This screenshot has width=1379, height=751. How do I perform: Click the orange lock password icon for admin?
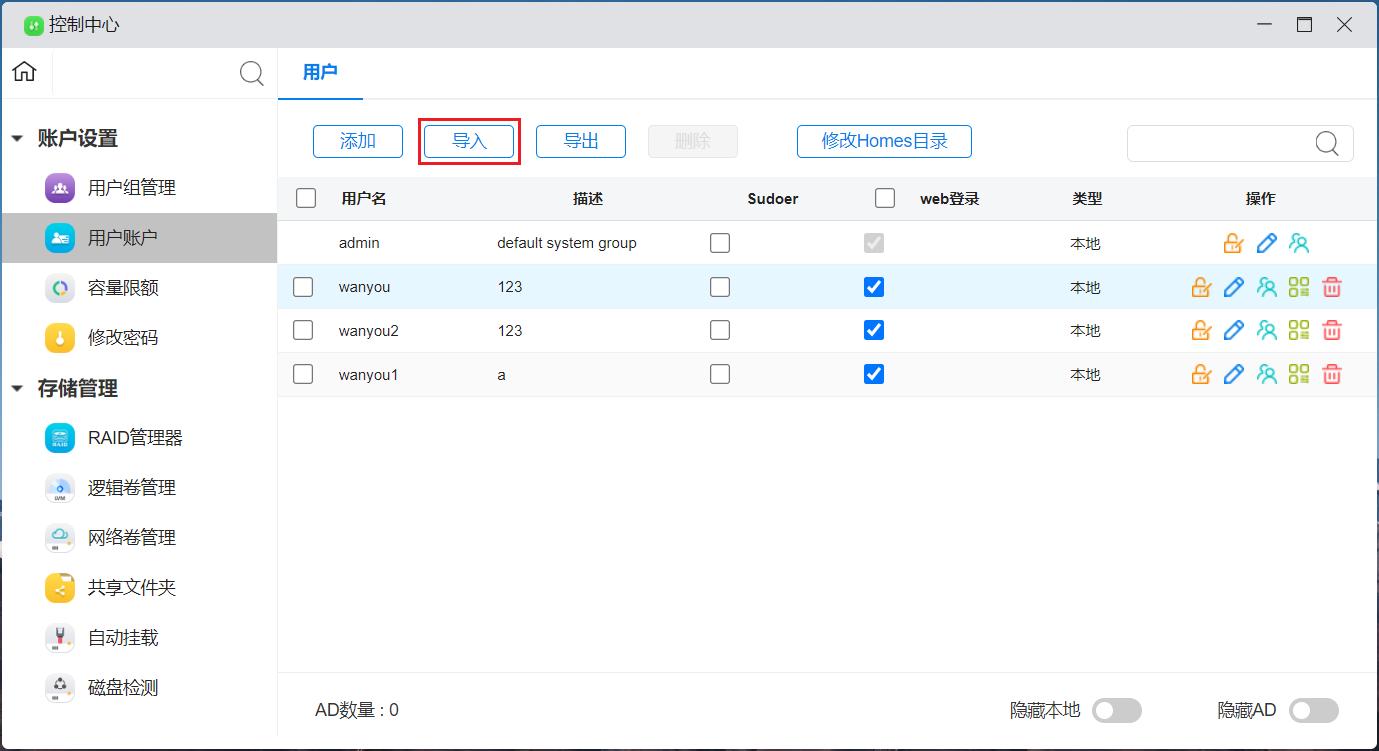[x=1234, y=243]
